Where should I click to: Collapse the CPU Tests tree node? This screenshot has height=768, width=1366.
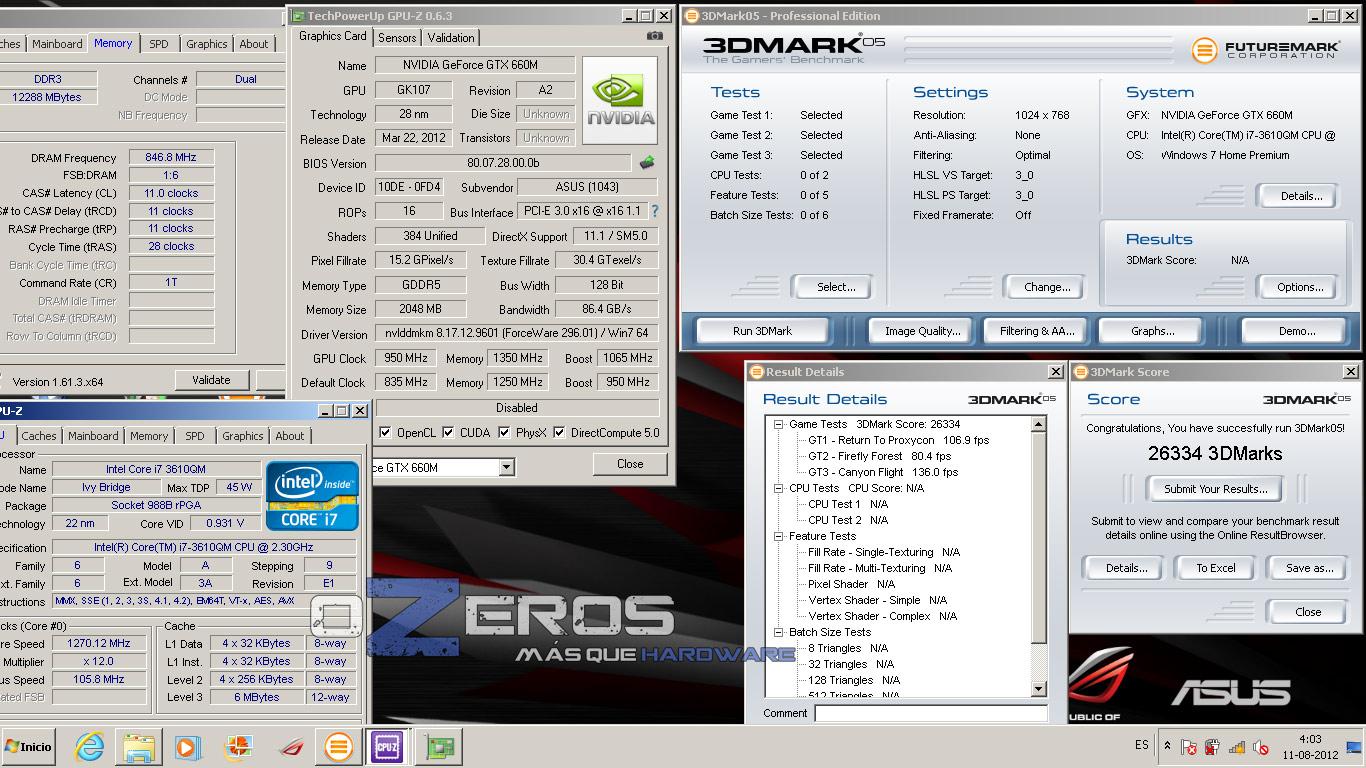click(x=779, y=488)
